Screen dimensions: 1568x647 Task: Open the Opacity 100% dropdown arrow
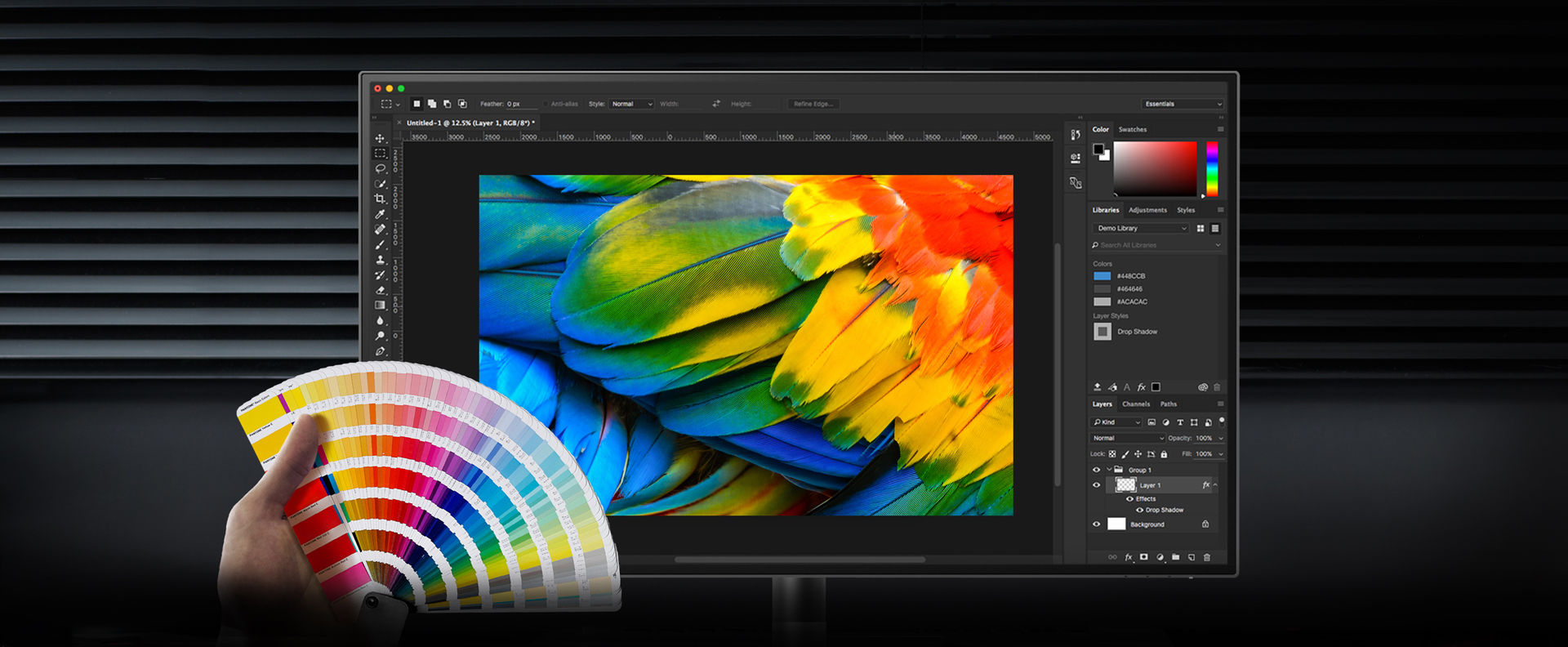click(x=1221, y=439)
